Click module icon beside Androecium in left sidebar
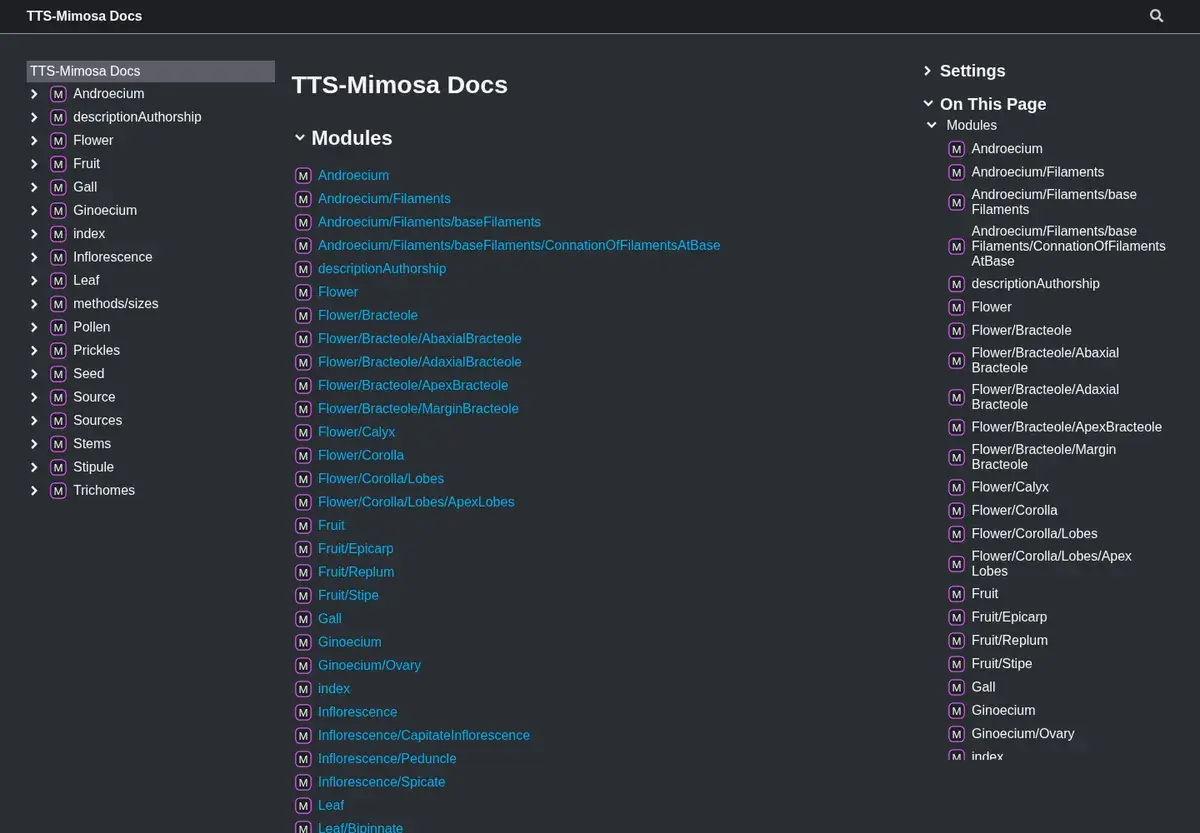This screenshot has width=1200, height=833. pyautogui.click(x=58, y=94)
